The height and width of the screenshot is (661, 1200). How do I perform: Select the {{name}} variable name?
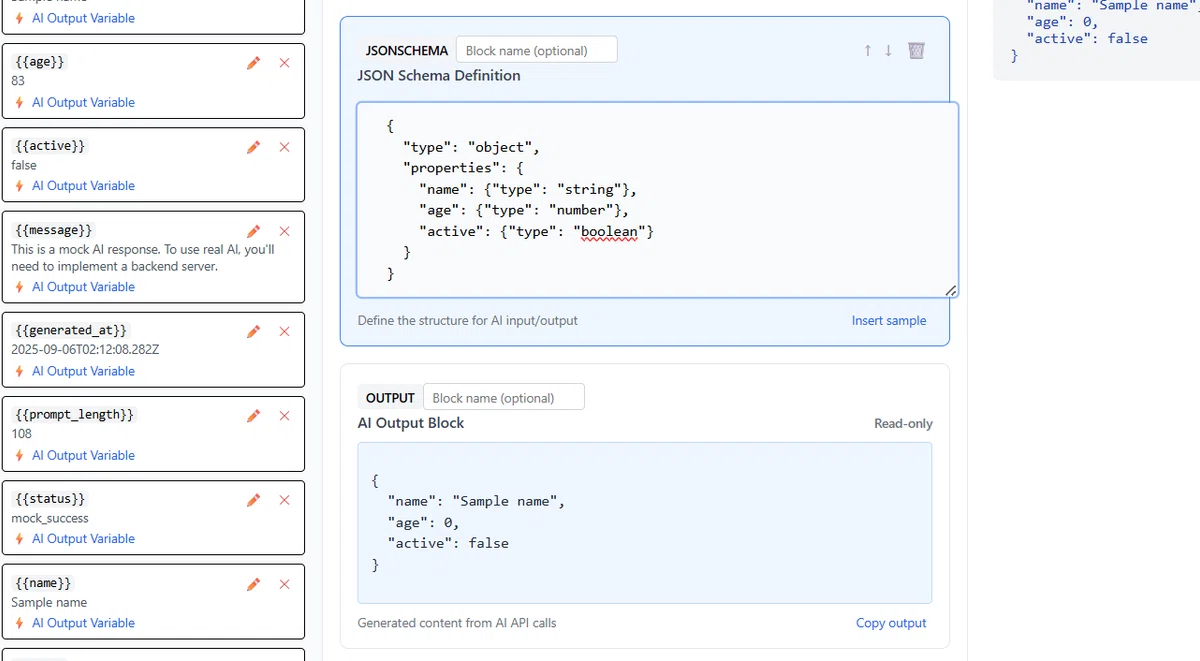coord(44,582)
